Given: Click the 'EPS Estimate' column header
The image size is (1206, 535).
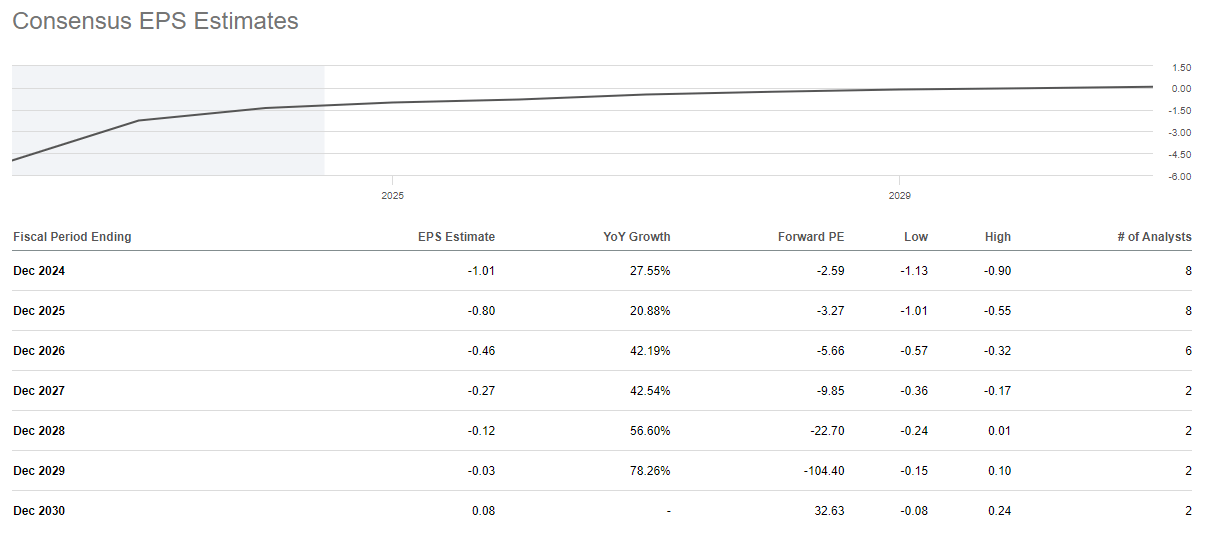Looking at the screenshot, I should point(456,237).
